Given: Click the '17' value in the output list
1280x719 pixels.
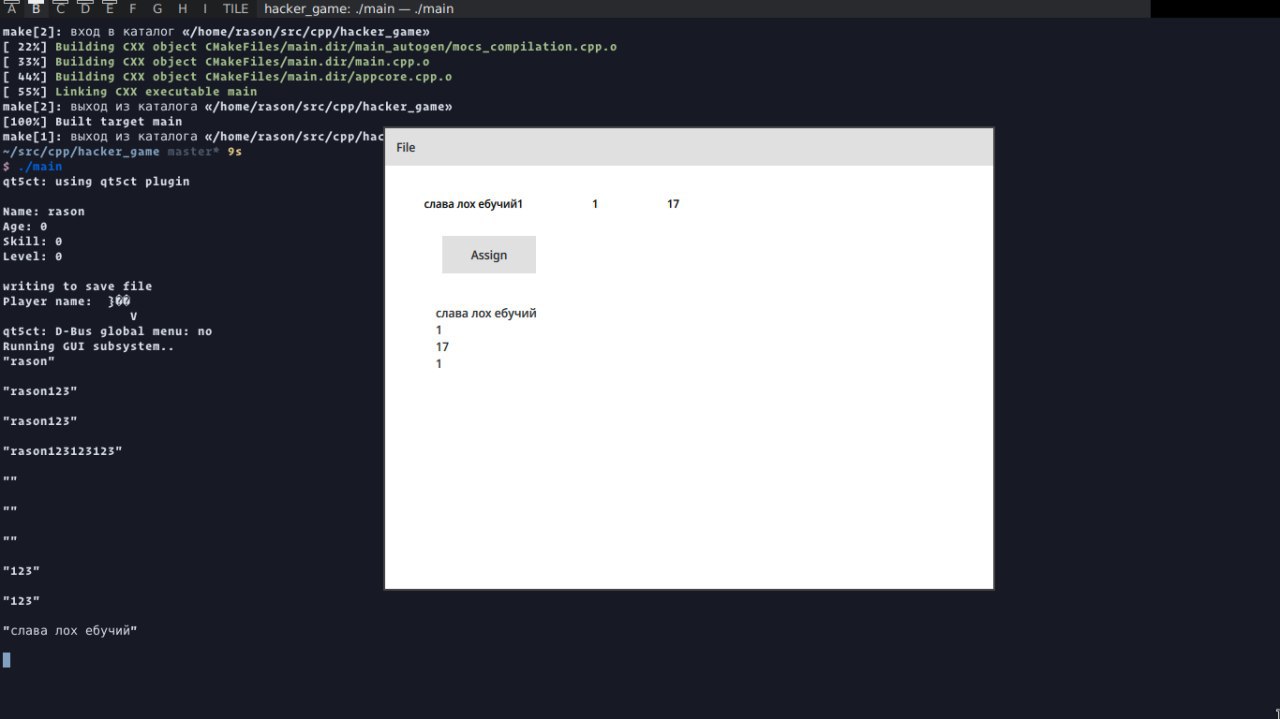Looking at the screenshot, I should (442, 347).
